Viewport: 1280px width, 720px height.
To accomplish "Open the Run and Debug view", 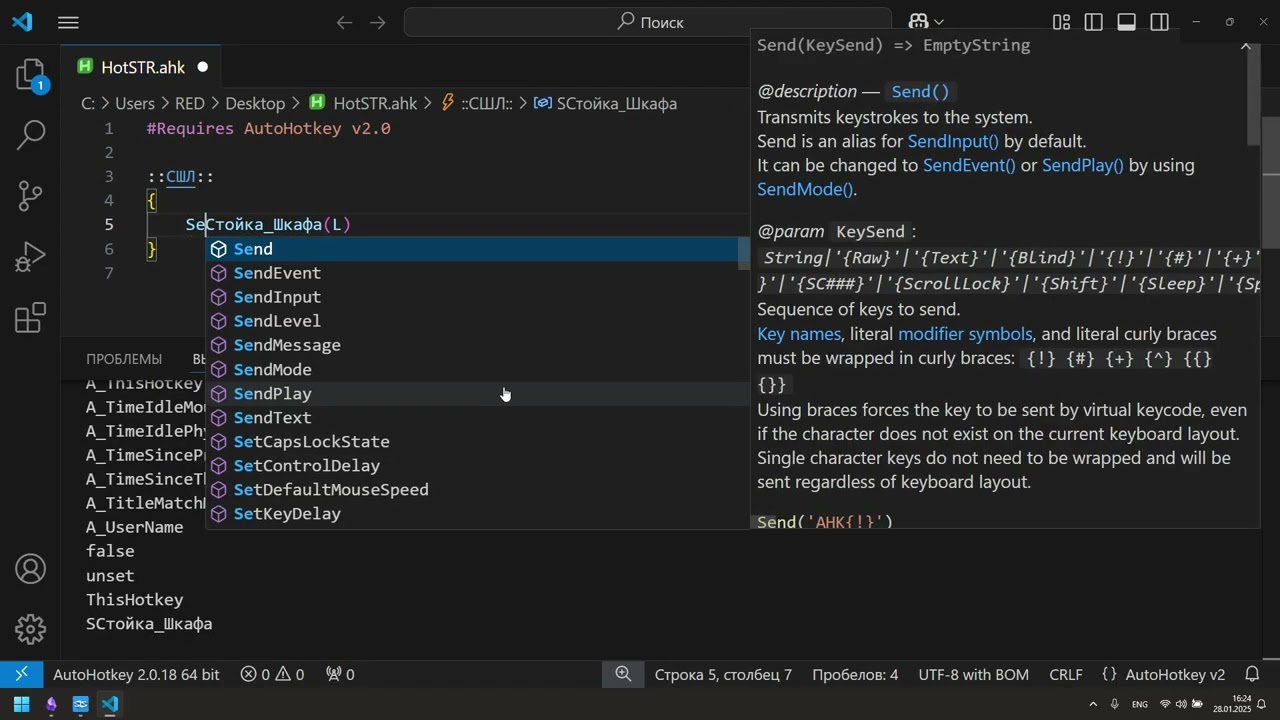I will point(31,257).
